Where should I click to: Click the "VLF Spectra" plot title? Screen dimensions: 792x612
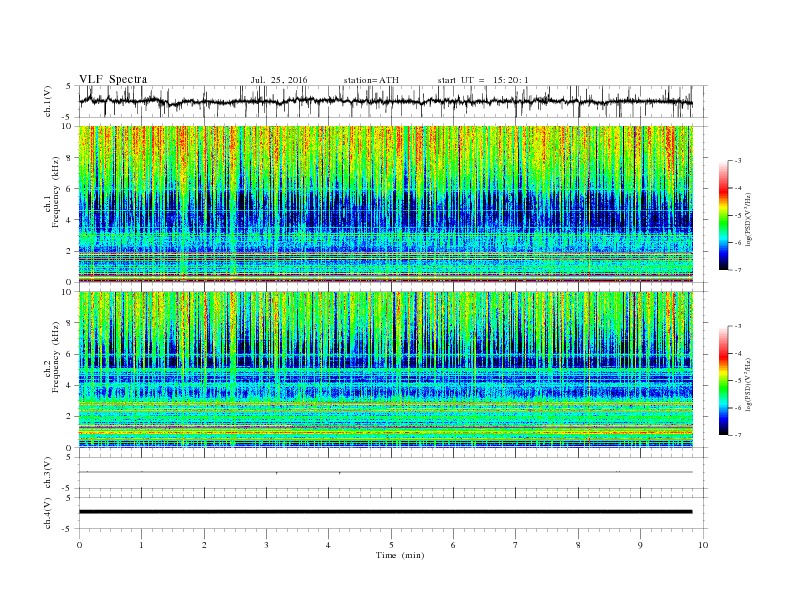[113, 79]
